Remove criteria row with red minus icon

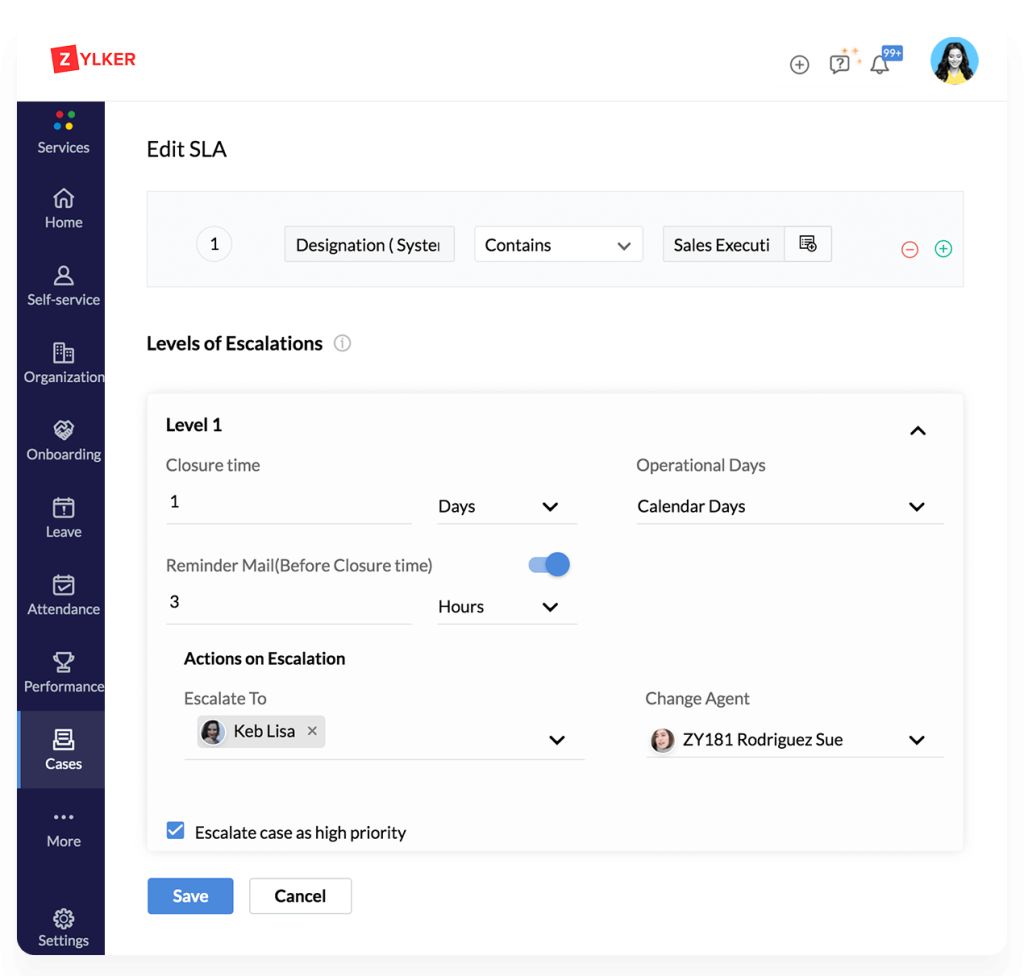[x=910, y=249]
